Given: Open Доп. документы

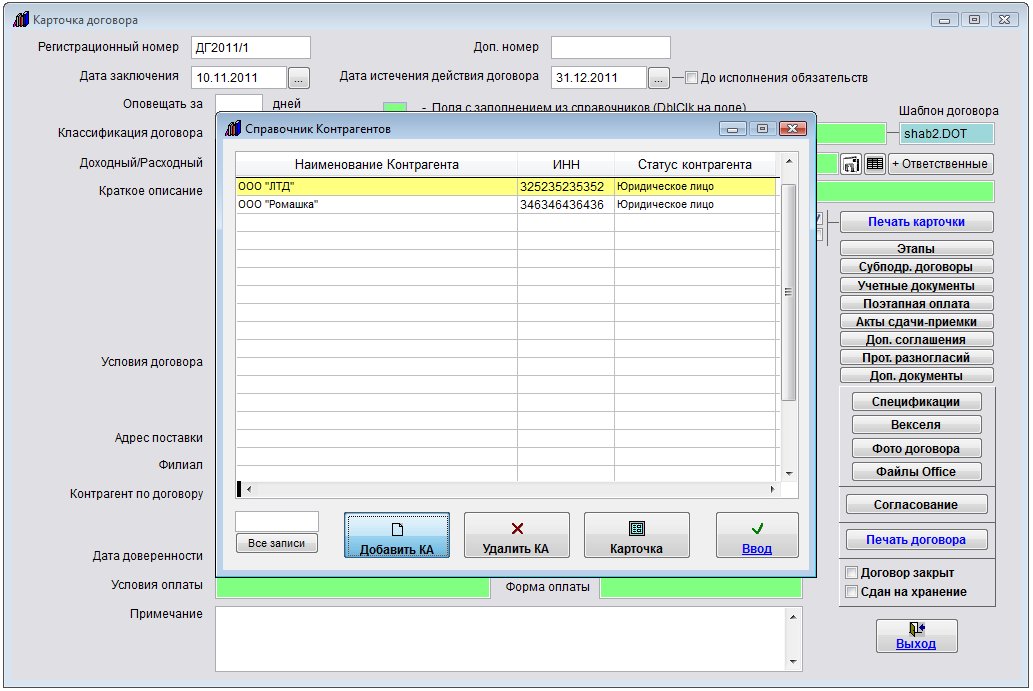Looking at the screenshot, I should (916, 375).
